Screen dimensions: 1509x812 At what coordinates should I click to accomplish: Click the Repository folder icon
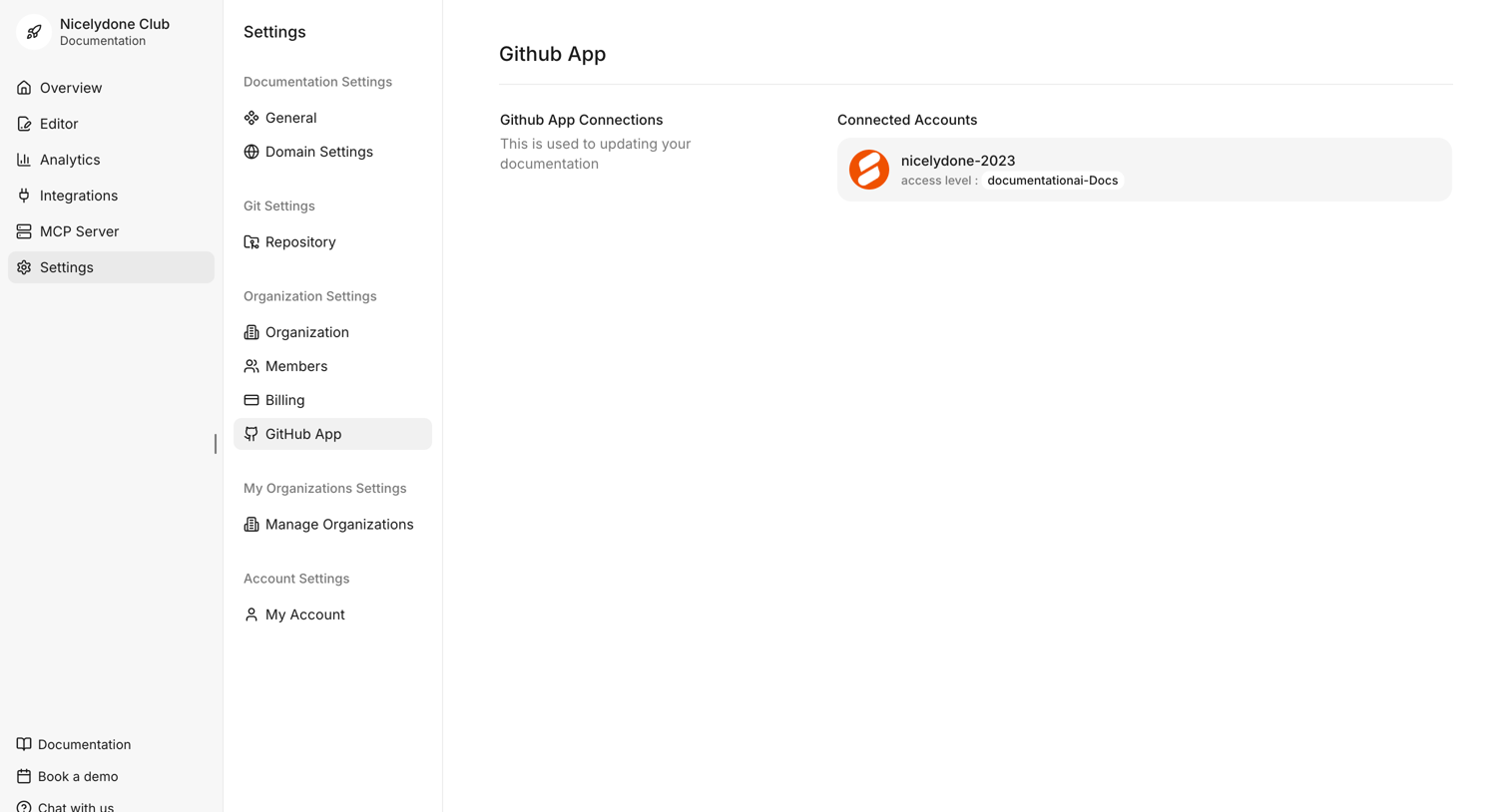click(x=251, y=242)
